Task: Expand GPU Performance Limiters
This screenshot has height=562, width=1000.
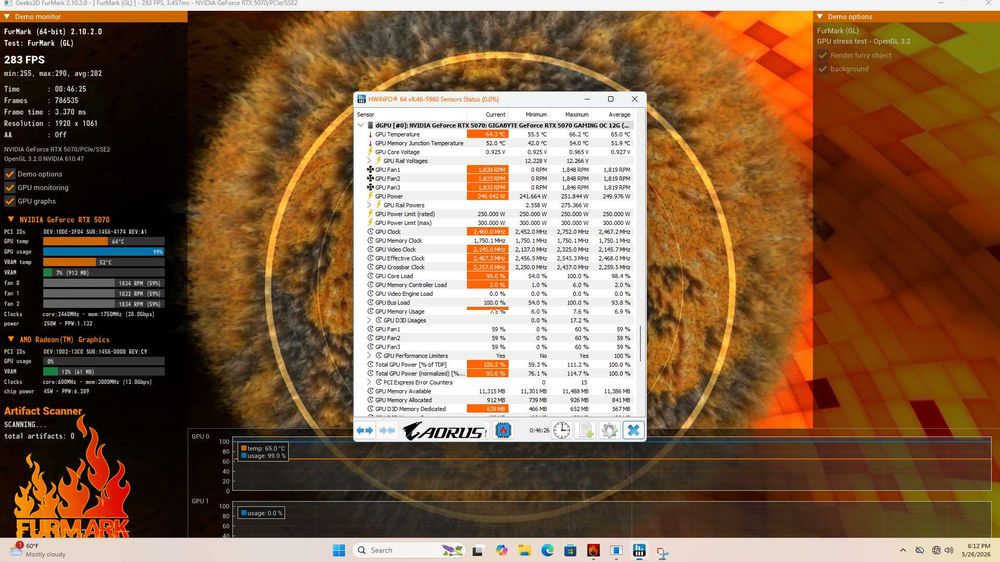Action: 370,355
